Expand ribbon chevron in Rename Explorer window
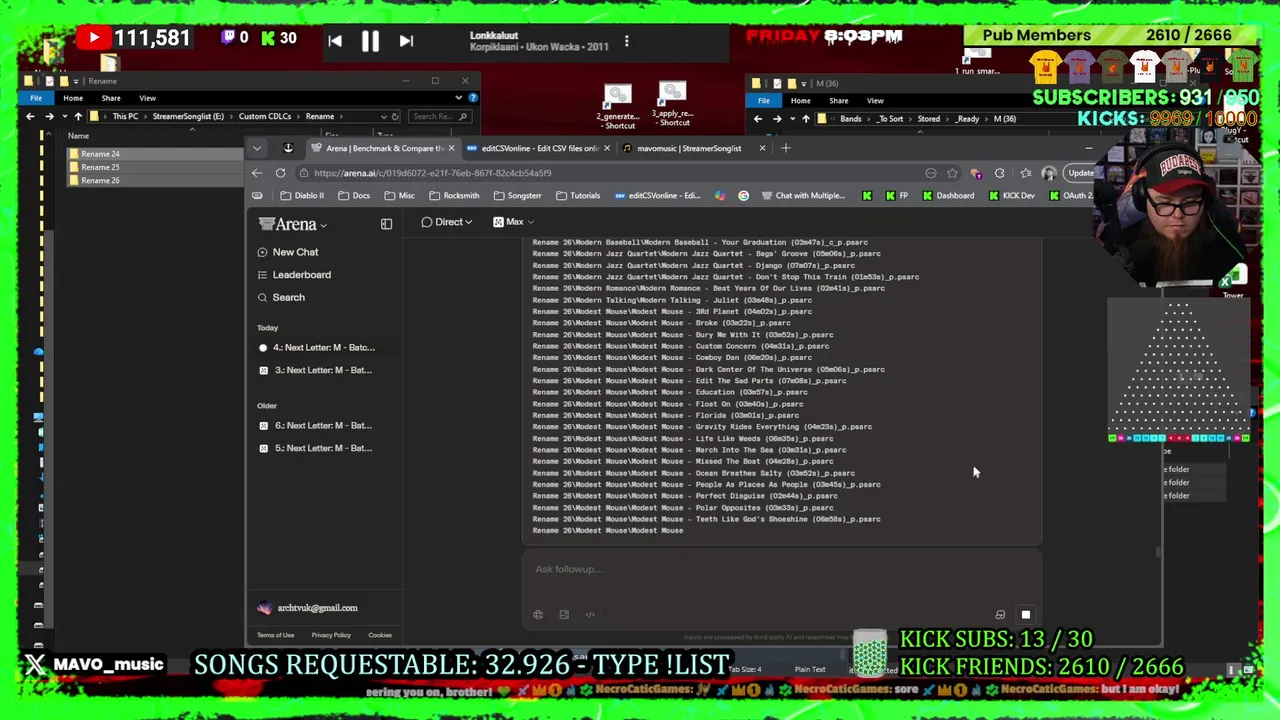Viewport: 1280px width, 720px height. (x=458, y=98)
